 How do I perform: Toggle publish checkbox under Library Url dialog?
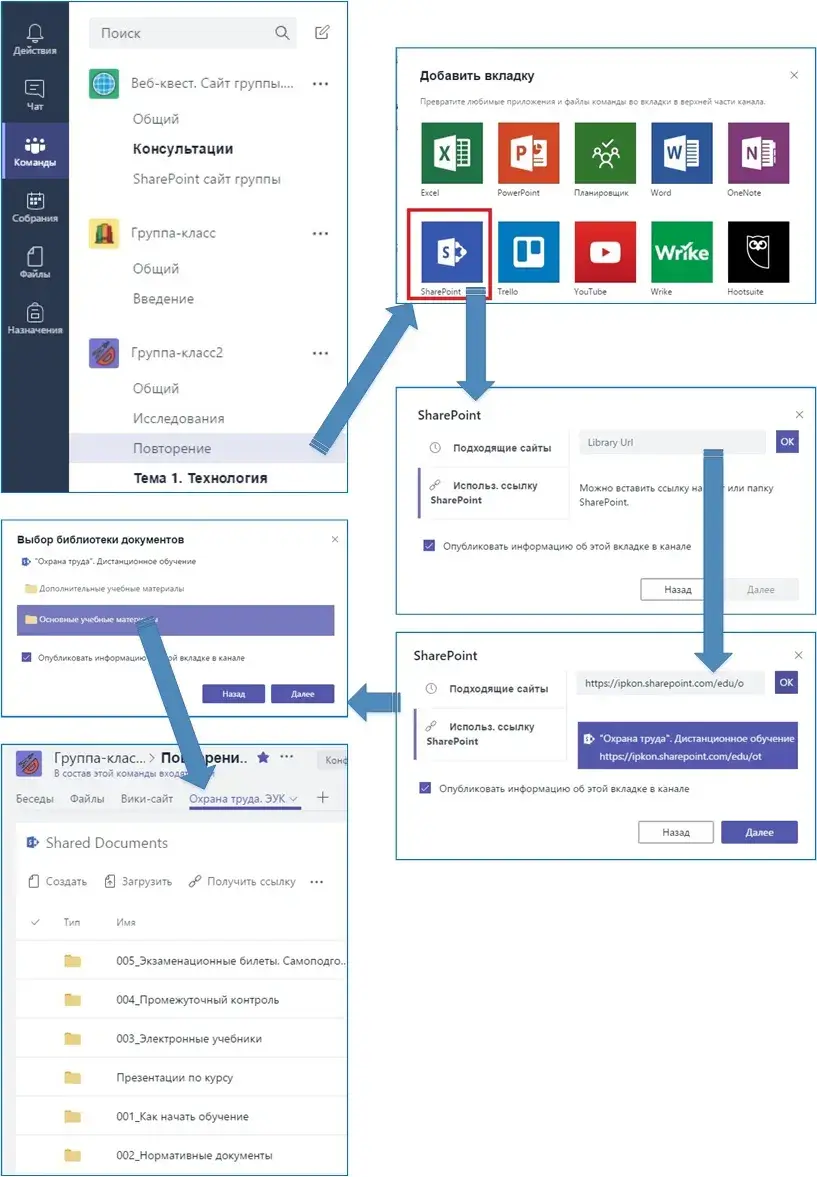[x=429, y=546]
